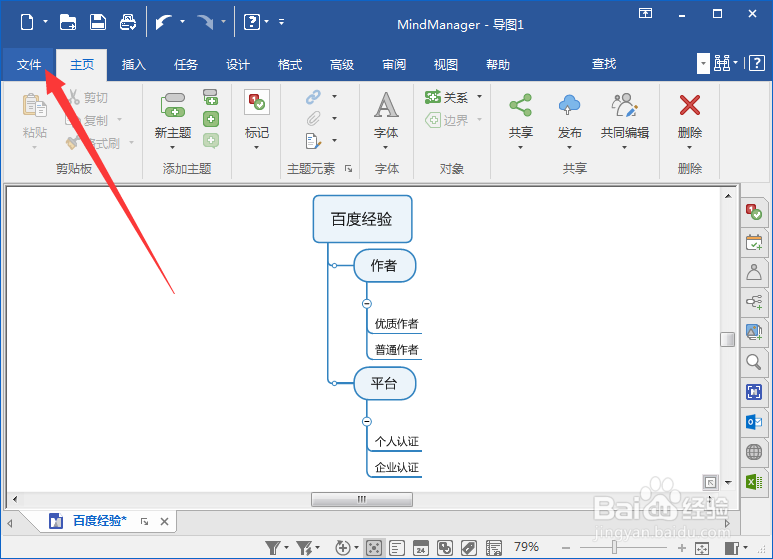This screenshot has height=559, width=773.
Task: Toggle map view in the status bar
Action: point(374,548)
